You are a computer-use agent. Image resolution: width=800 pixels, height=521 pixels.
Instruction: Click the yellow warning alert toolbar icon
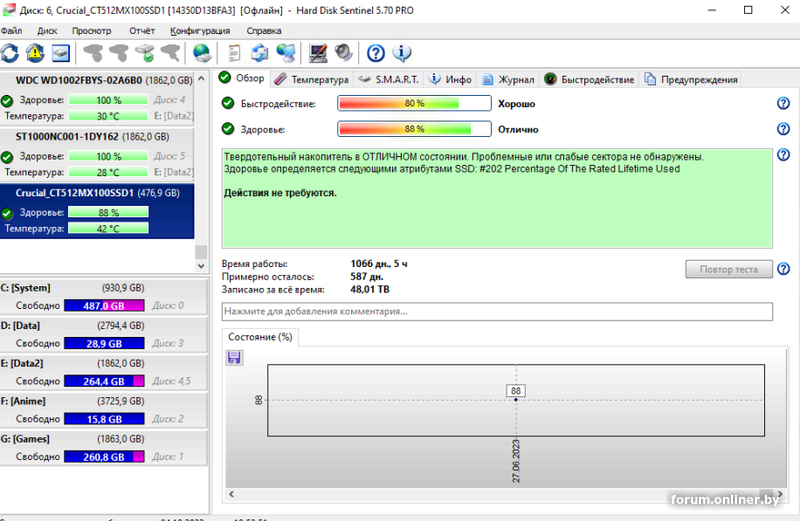[x=36, y=53]
